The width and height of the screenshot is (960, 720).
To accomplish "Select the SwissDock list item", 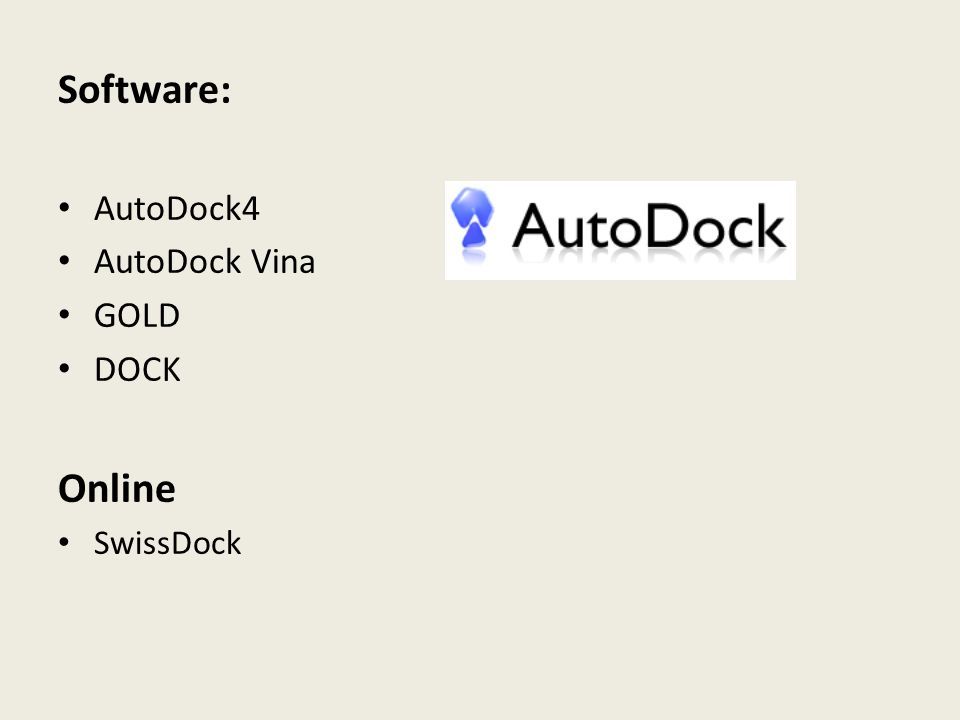I will (x=168, y=543).
